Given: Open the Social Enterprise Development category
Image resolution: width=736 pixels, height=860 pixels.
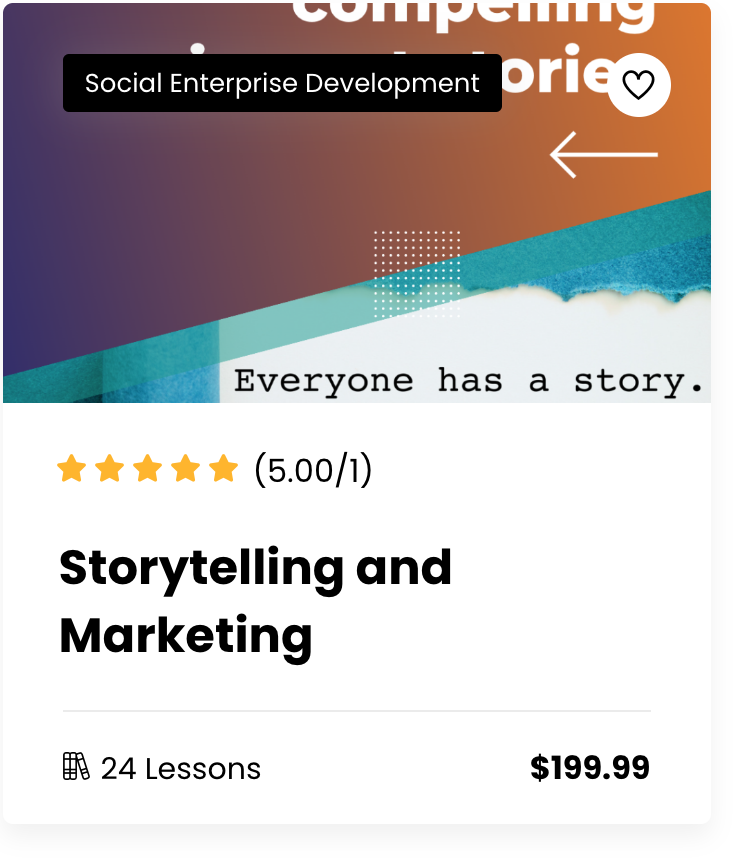Looking at the screenshot, I should [x=282, y=83].
